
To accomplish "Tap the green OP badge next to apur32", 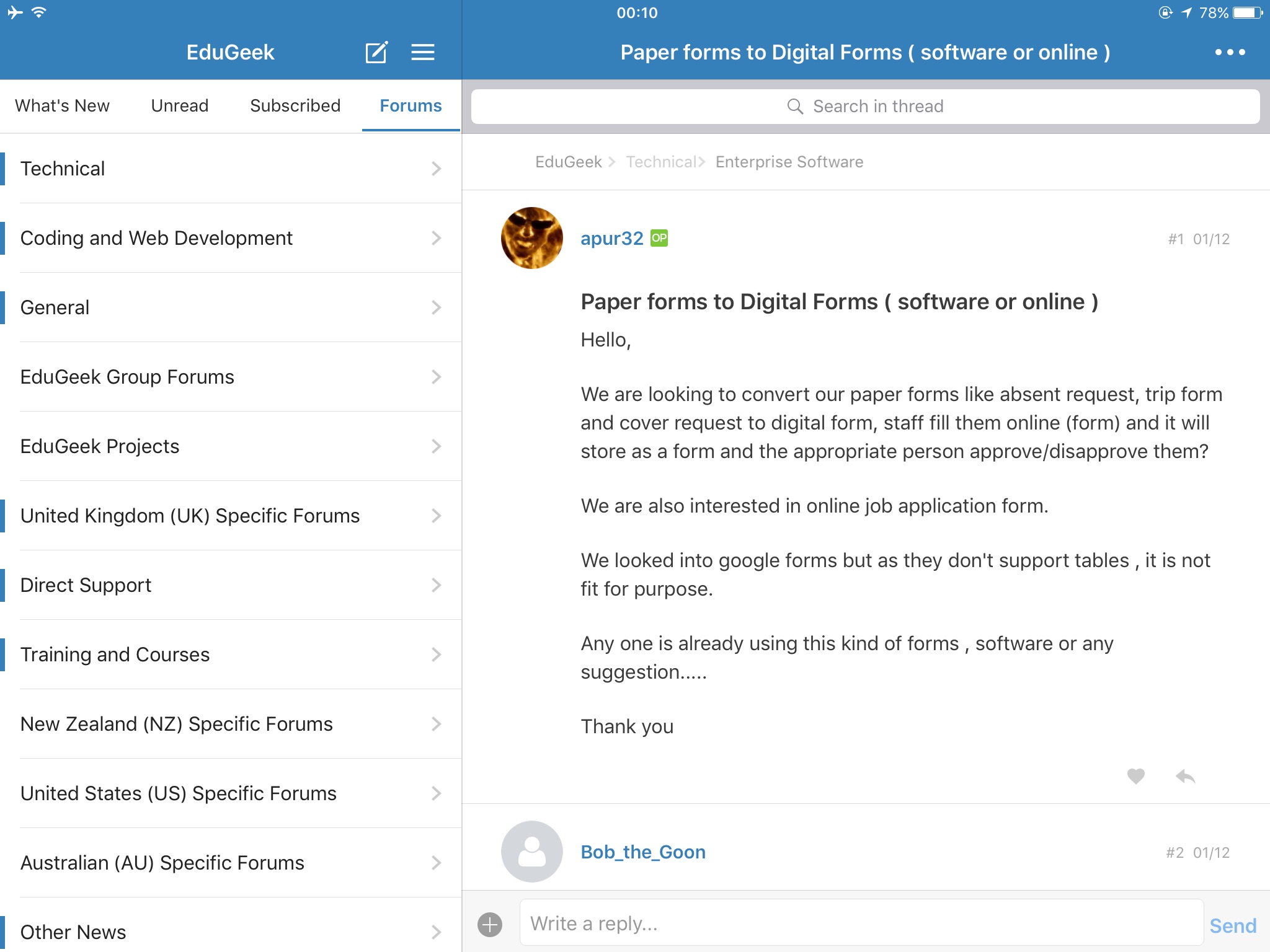I will click(x=659, y=238).
